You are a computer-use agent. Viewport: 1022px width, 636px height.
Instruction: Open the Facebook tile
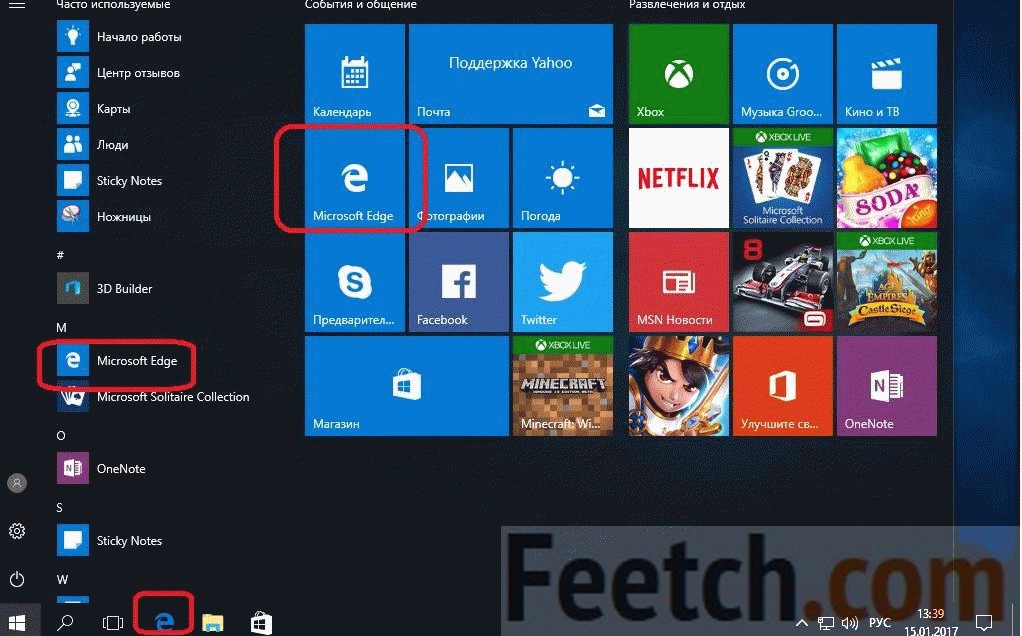[x=458, y=283]
